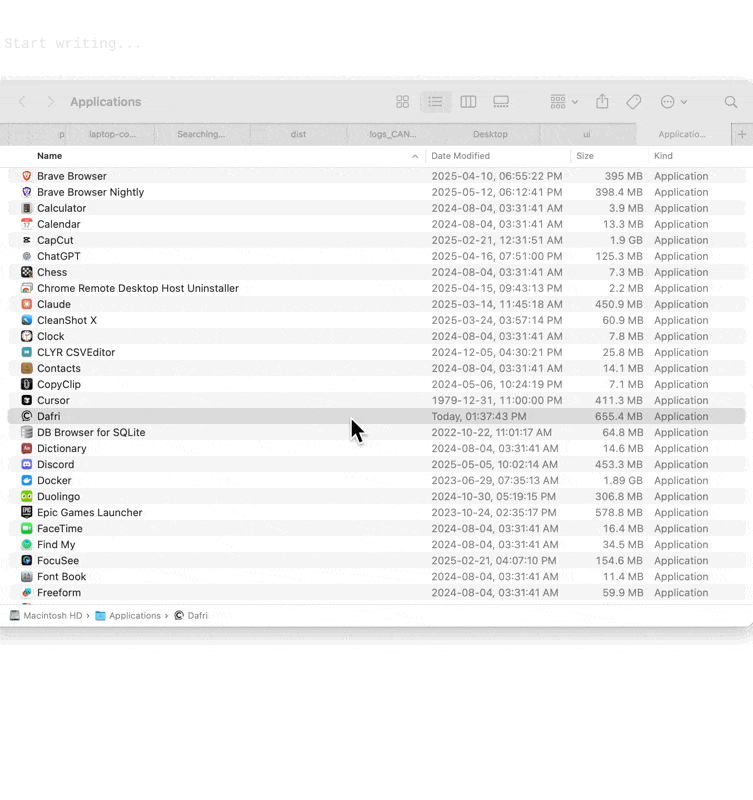Screen dimensions: 753x800
Task: Select the DB Browser for SQLite icon
Action: pyautogui.click(x=27, y=432)
